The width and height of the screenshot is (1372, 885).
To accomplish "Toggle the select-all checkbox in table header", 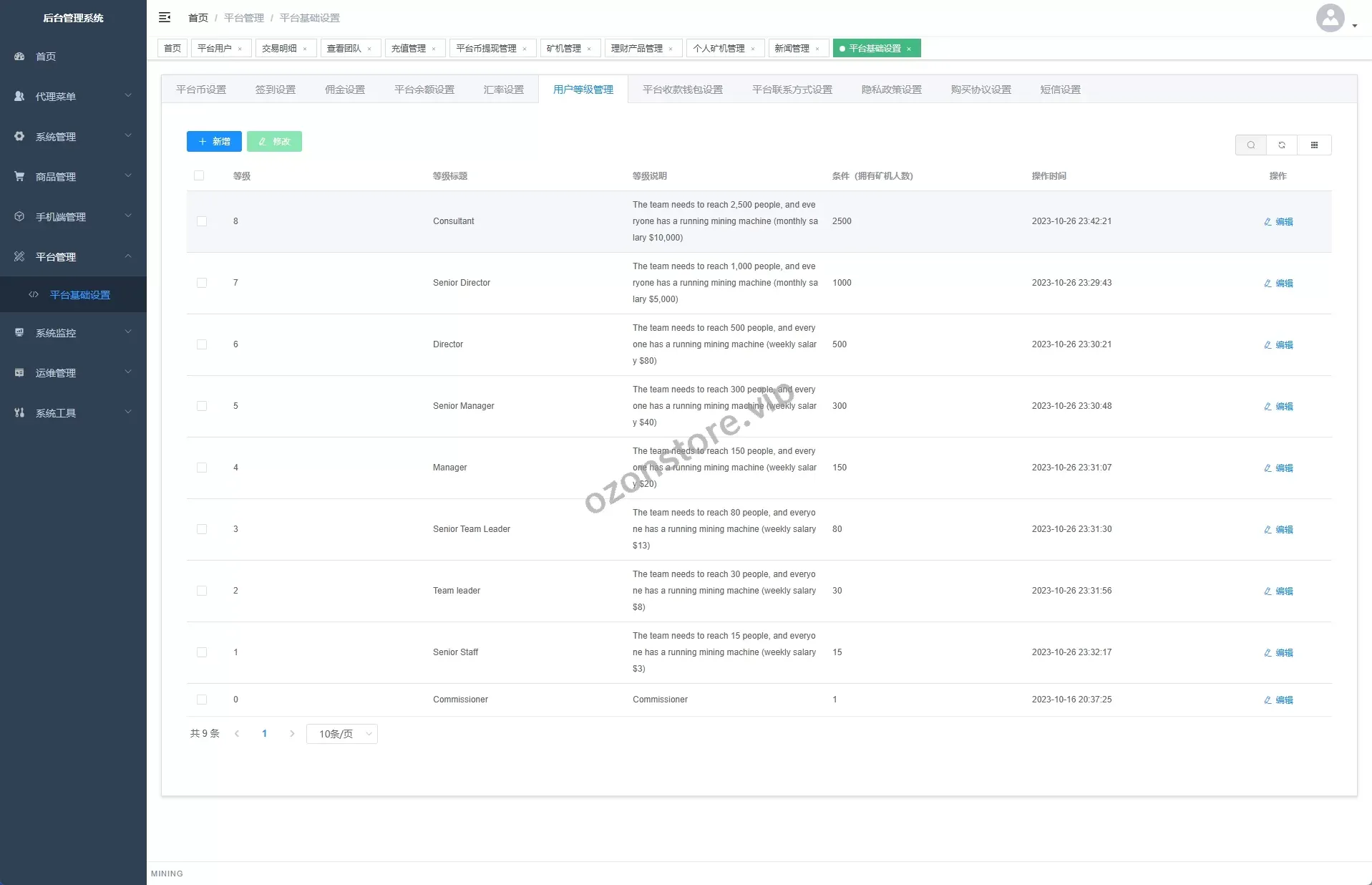I will (x=199, y=175).
